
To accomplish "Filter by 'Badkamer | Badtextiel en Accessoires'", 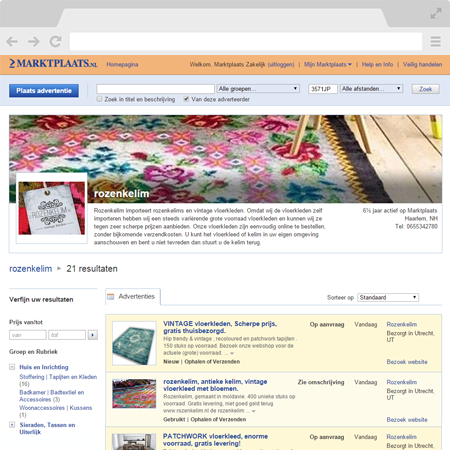I will coord(52,396).
